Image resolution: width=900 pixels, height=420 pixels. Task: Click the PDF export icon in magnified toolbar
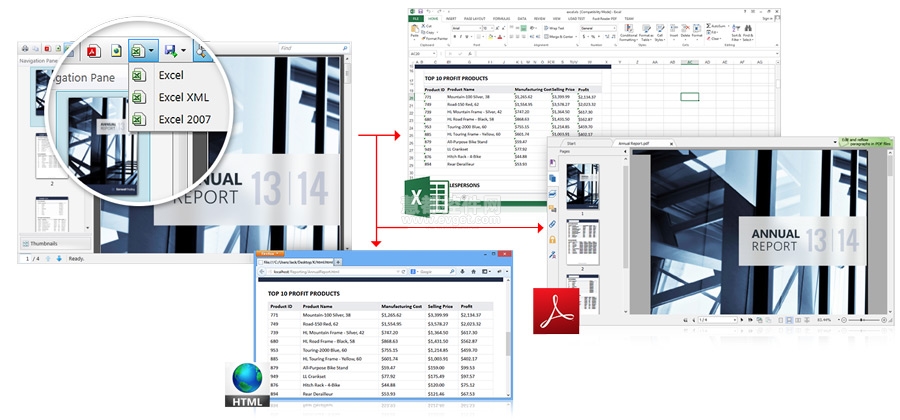pos(94,51)
